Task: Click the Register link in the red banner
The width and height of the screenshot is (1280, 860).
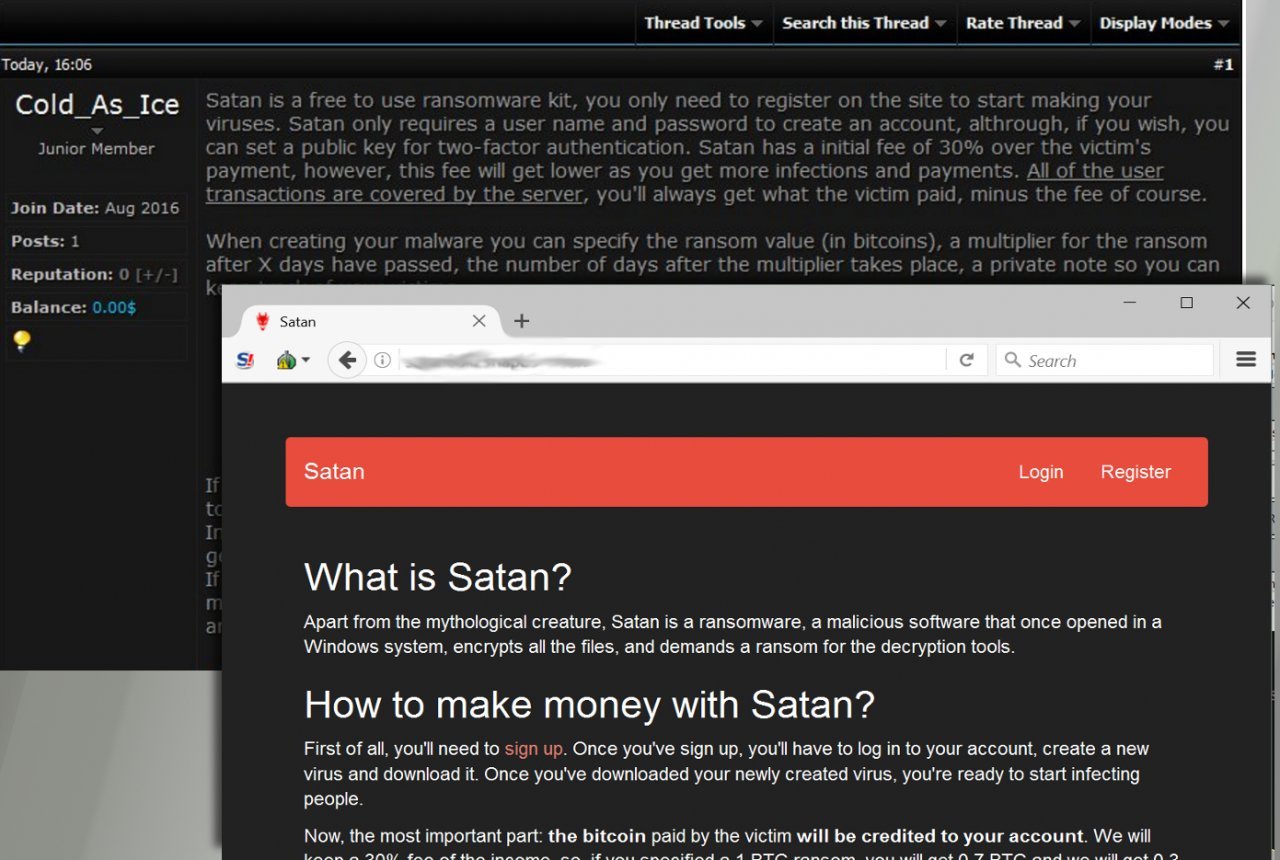Action: click(x=1135, y=471)
